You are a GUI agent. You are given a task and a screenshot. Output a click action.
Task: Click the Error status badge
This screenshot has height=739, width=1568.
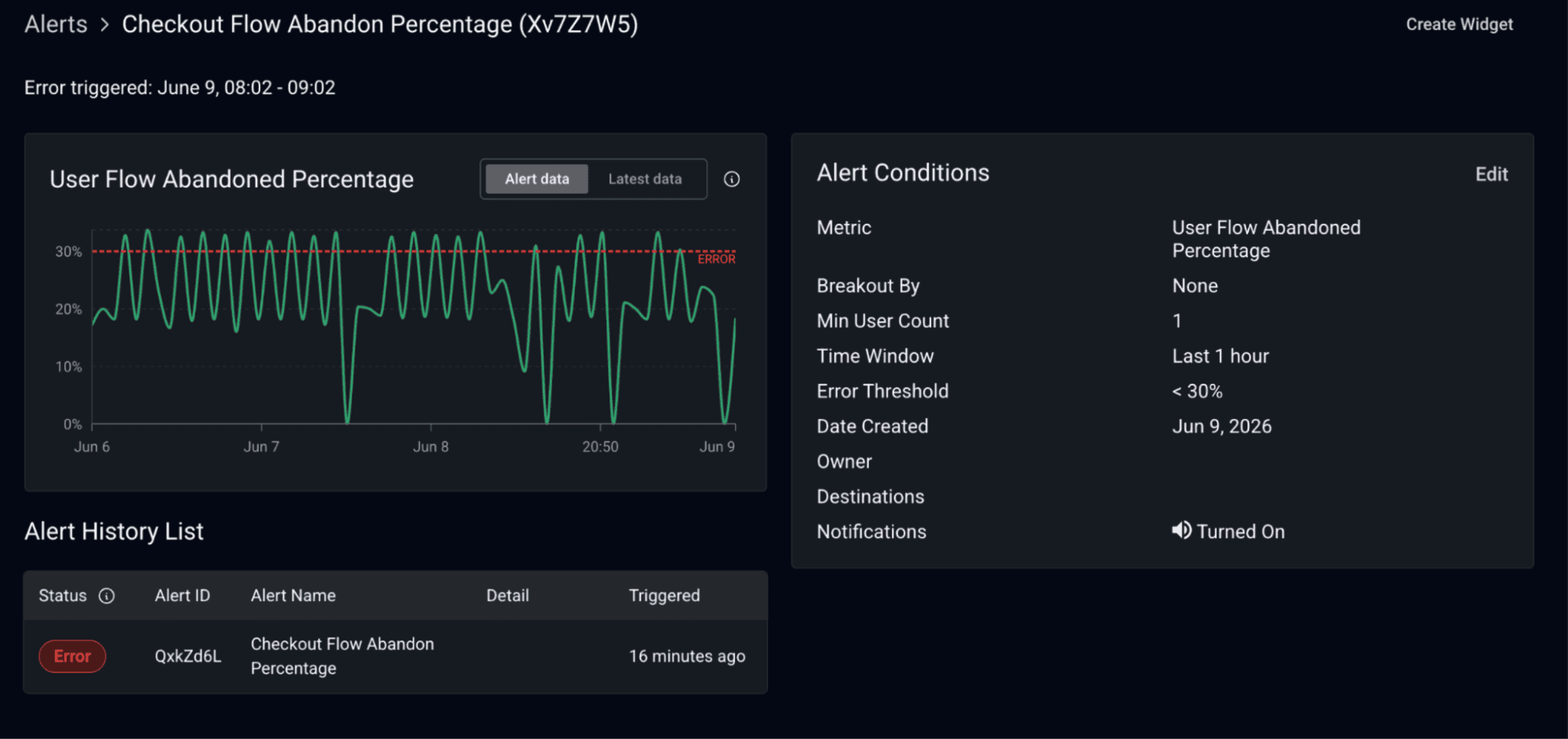[72, 657]
